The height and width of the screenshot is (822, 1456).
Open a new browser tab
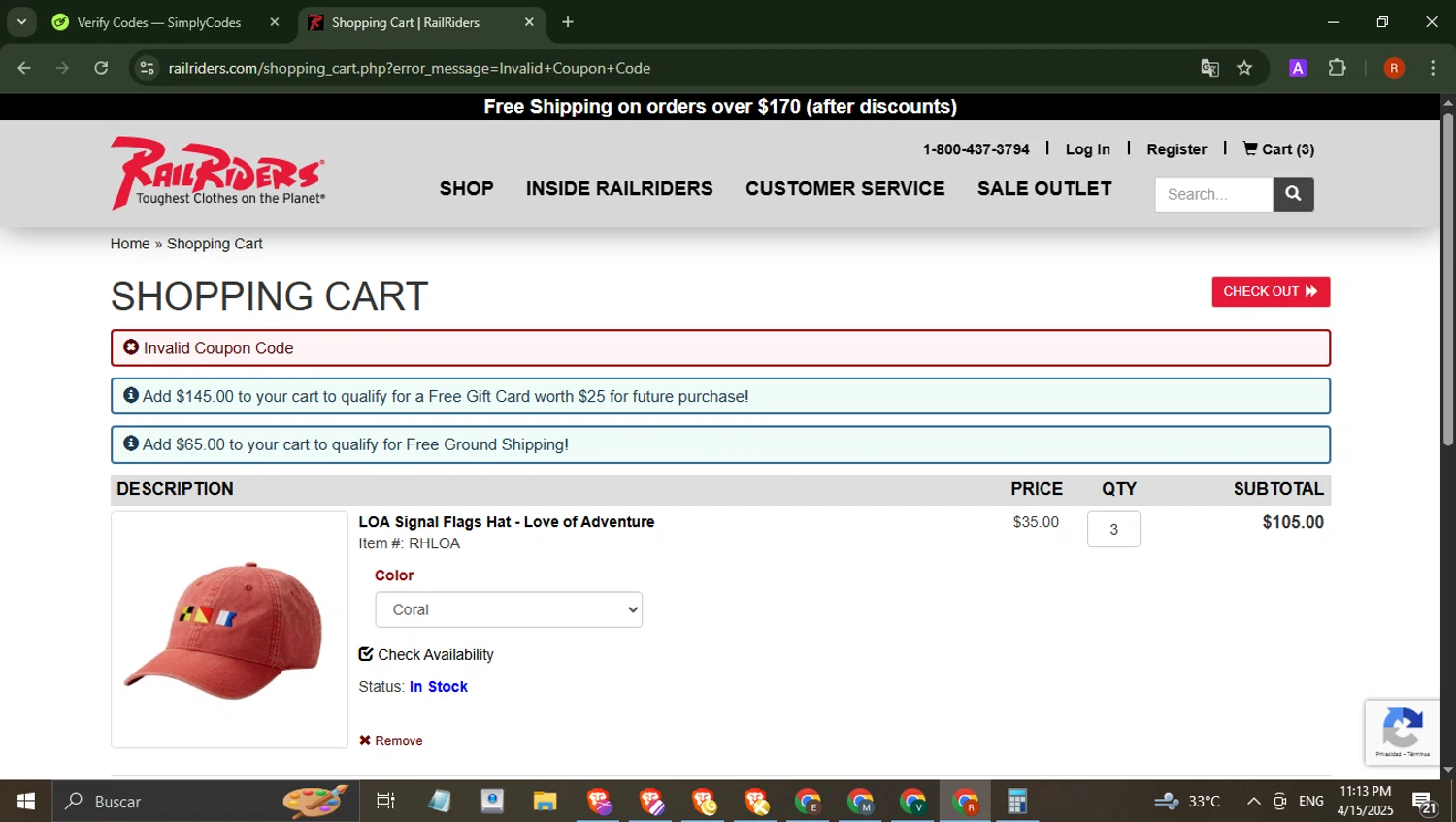tap(568, 22)
